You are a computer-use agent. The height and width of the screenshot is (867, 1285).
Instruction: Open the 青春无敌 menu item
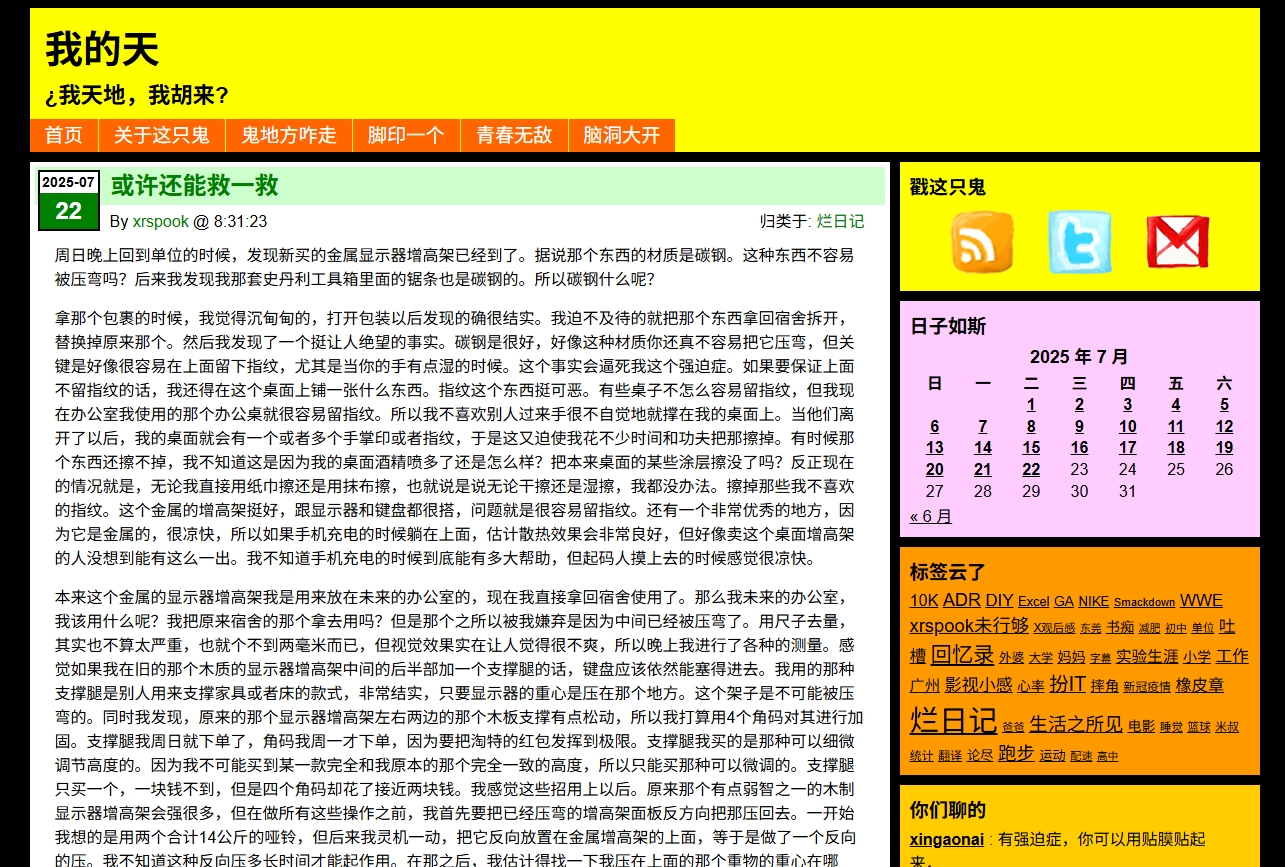tap(514, 135)
